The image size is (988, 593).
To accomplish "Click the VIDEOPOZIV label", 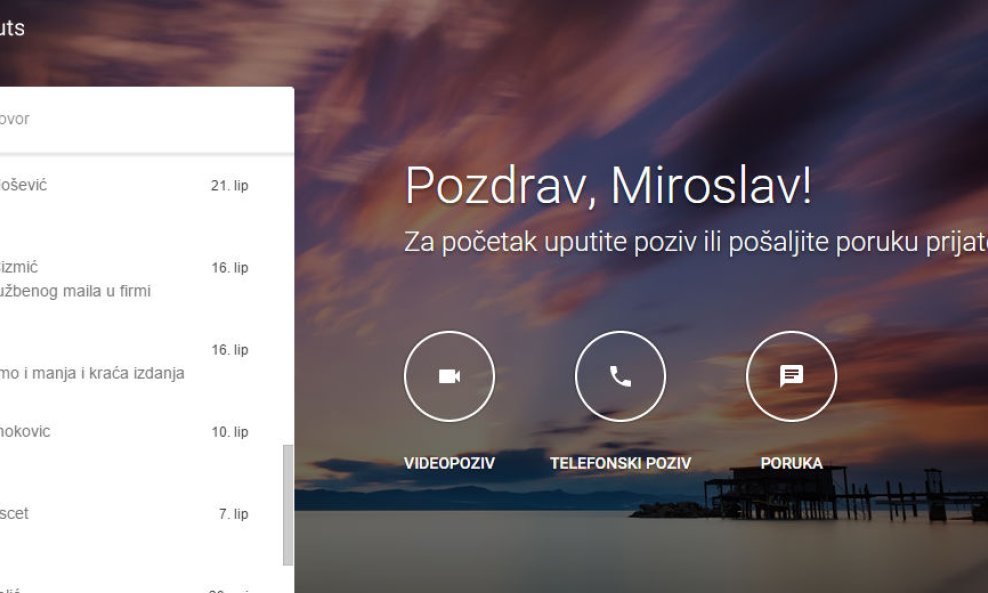I will pyautogui.click(x=449, y=463).
